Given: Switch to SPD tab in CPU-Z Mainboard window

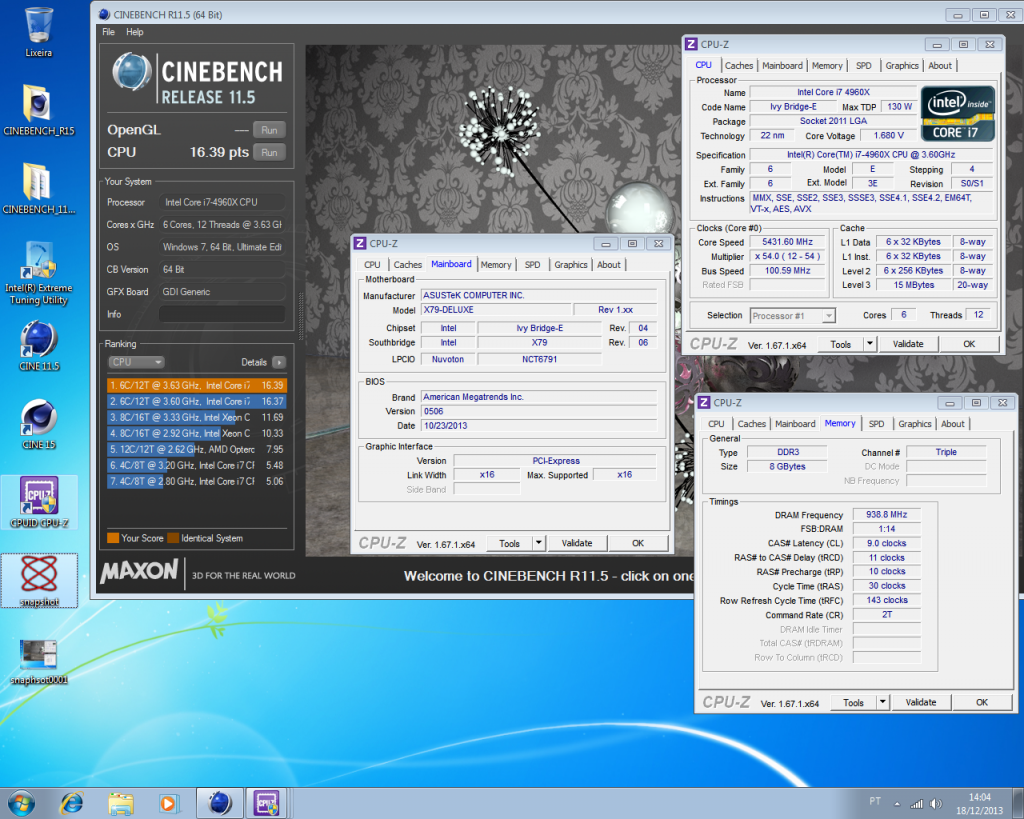Looking at the screenshot, I should pyautogui.click(x=532, y=265).
